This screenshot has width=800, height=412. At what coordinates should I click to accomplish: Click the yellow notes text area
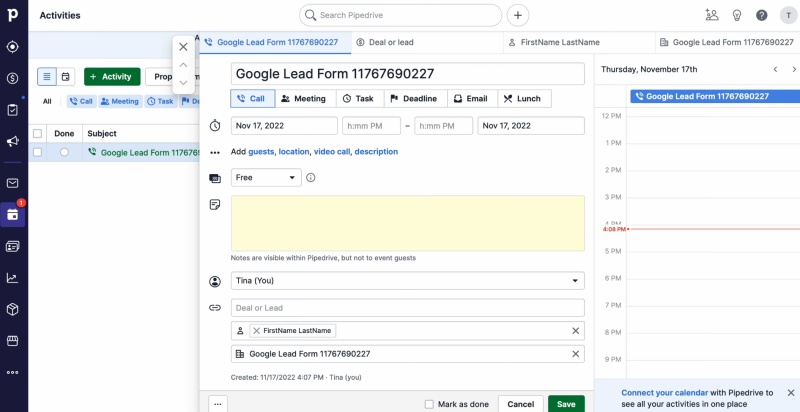point(408,223)
